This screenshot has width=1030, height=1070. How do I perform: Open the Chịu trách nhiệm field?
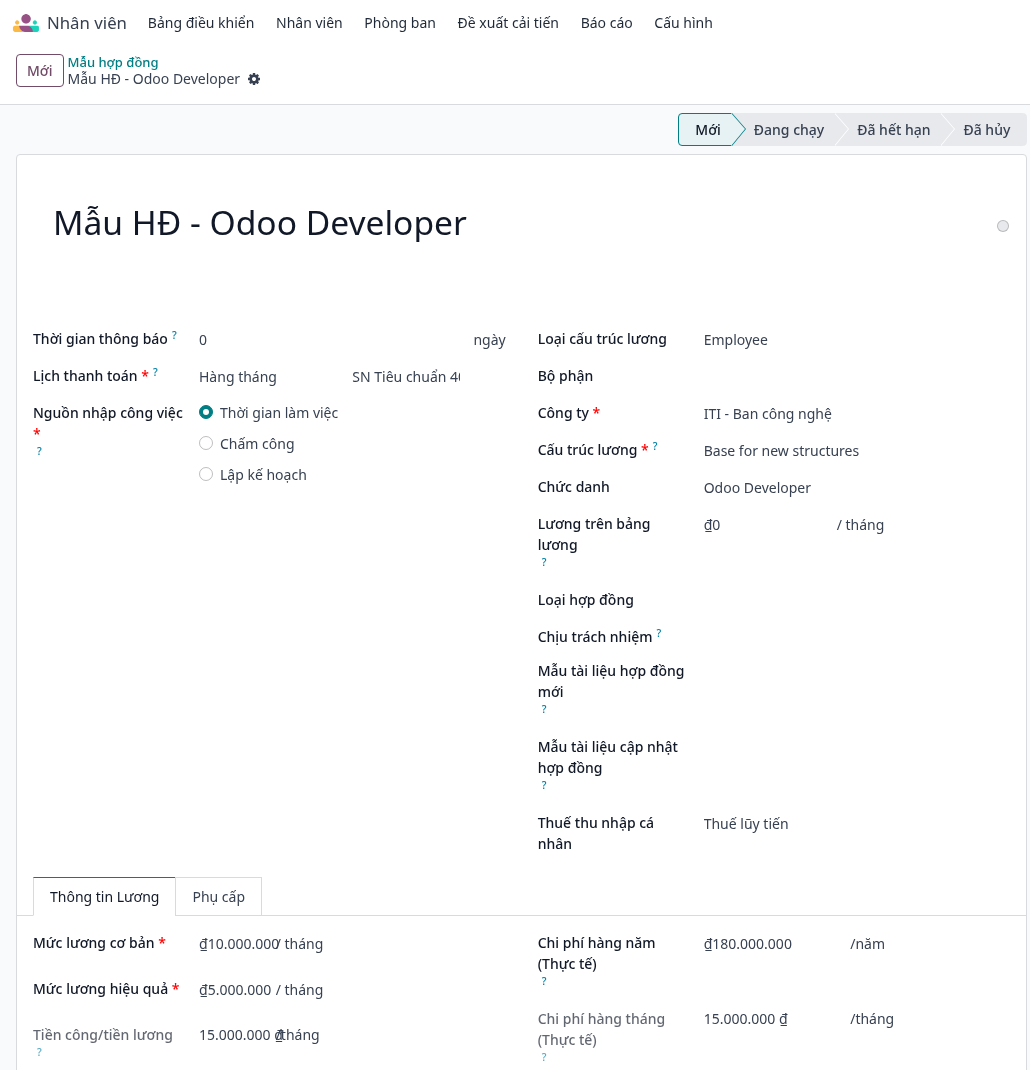[x=857, y=637]
